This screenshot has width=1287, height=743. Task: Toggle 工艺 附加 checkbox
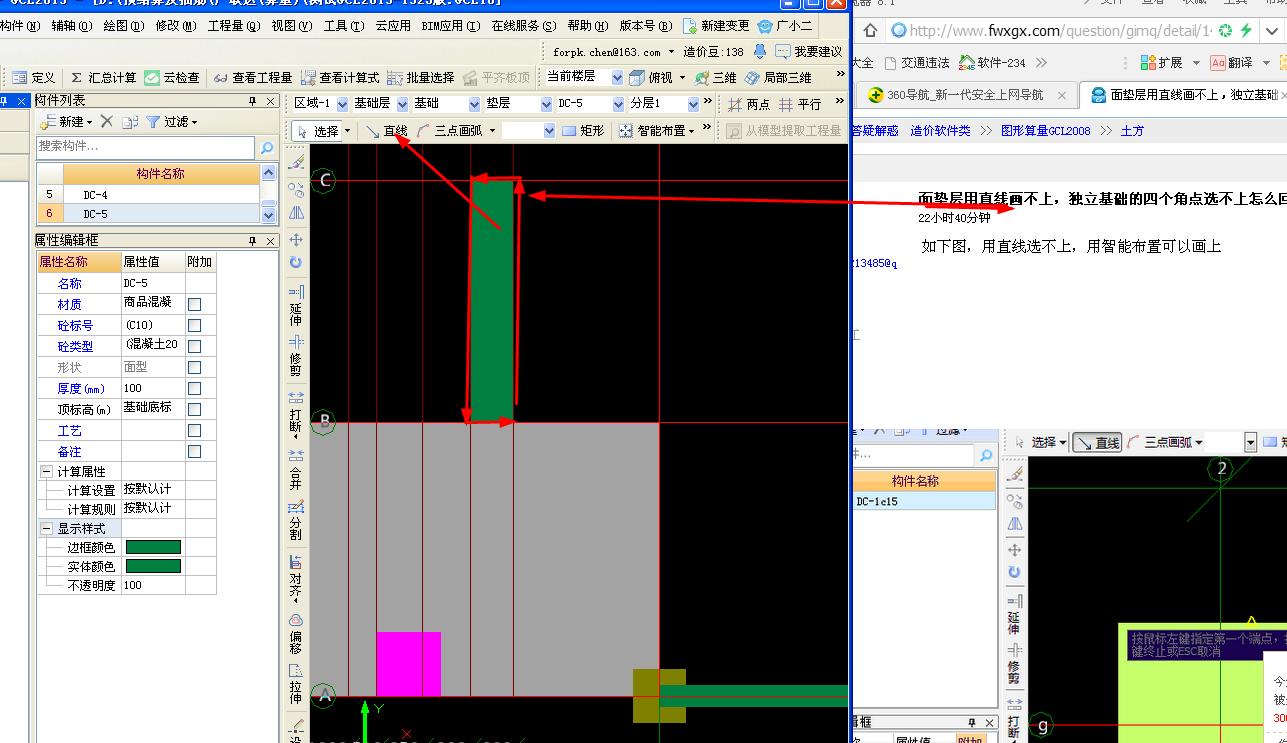pos(194,430)
